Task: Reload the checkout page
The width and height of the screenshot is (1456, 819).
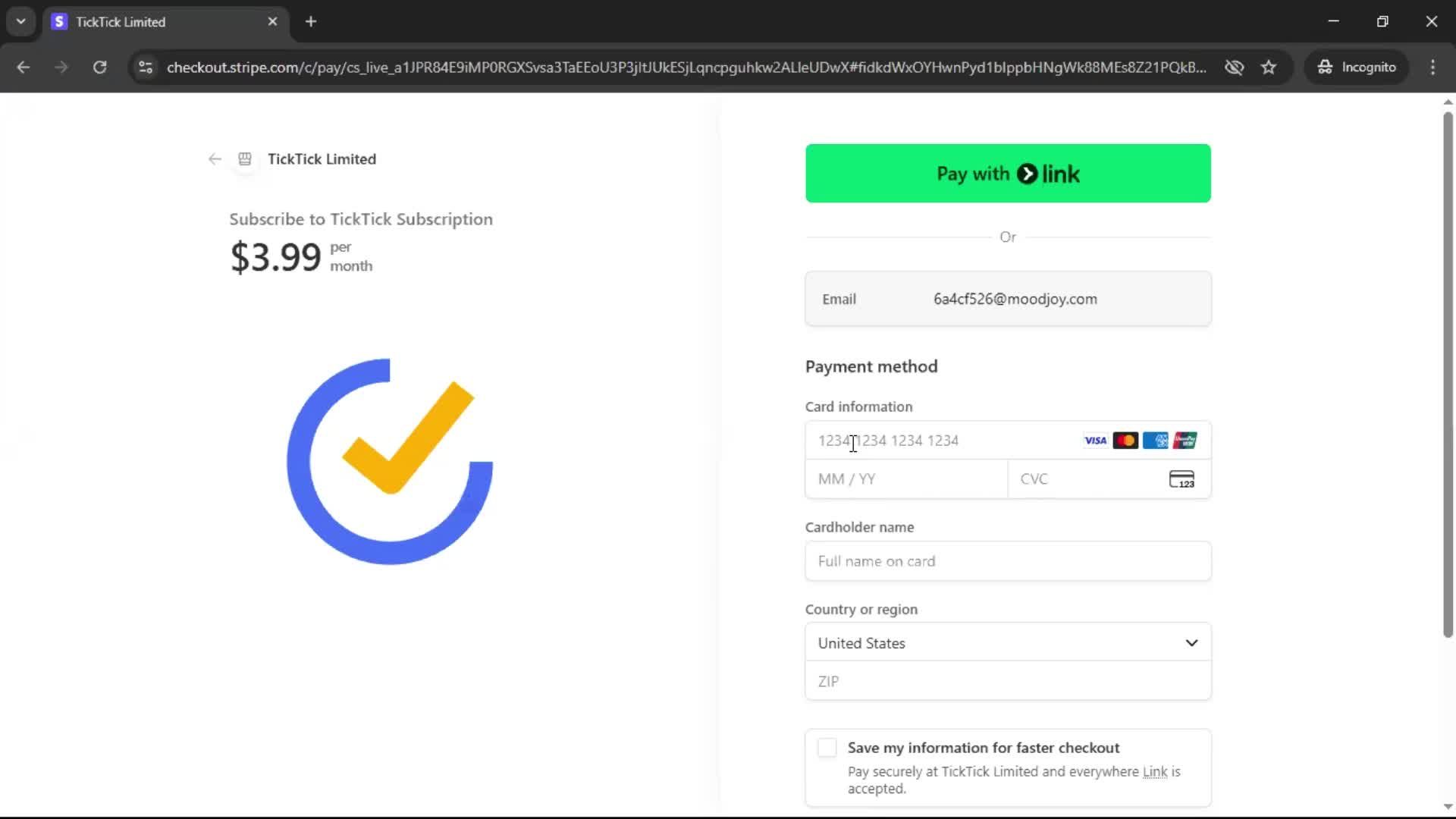Action: pos(99,67)
